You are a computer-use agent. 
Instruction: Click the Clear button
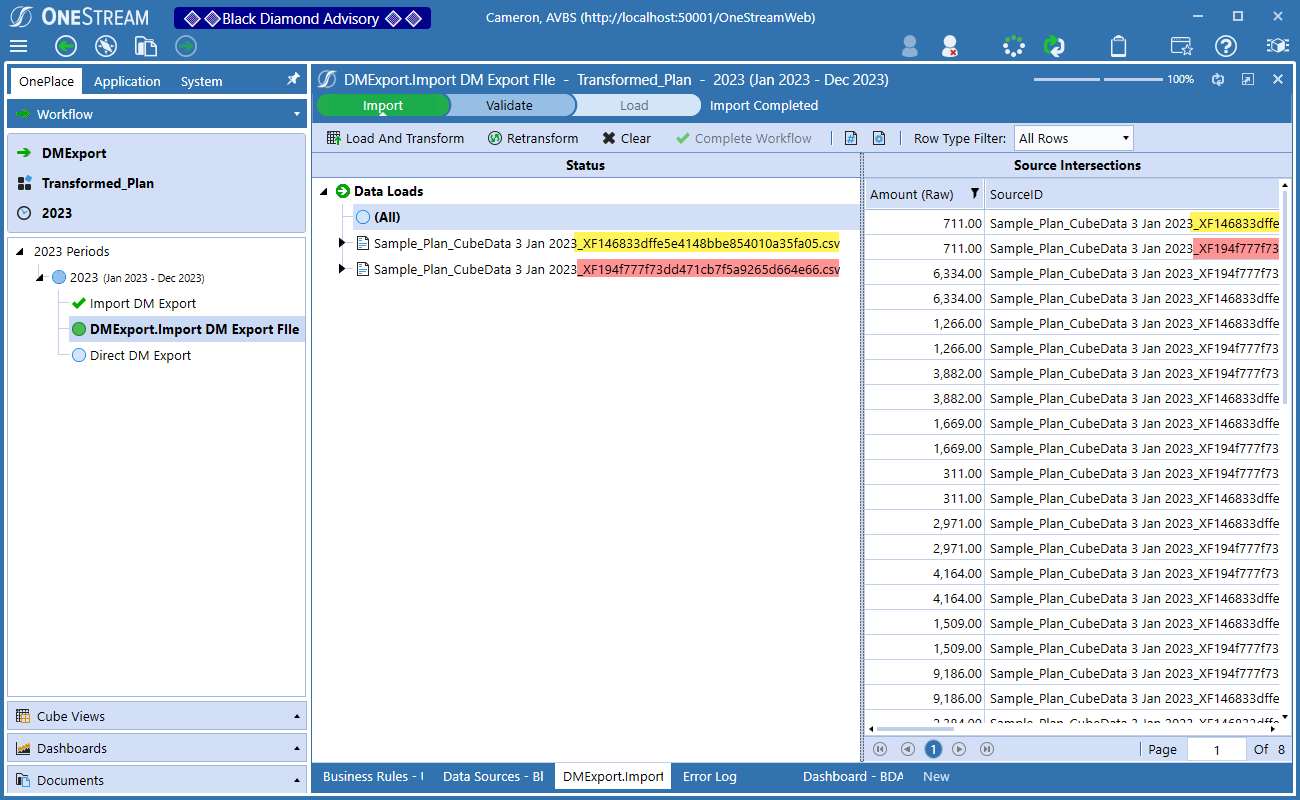pyautogui.click(x=626, y=138)
